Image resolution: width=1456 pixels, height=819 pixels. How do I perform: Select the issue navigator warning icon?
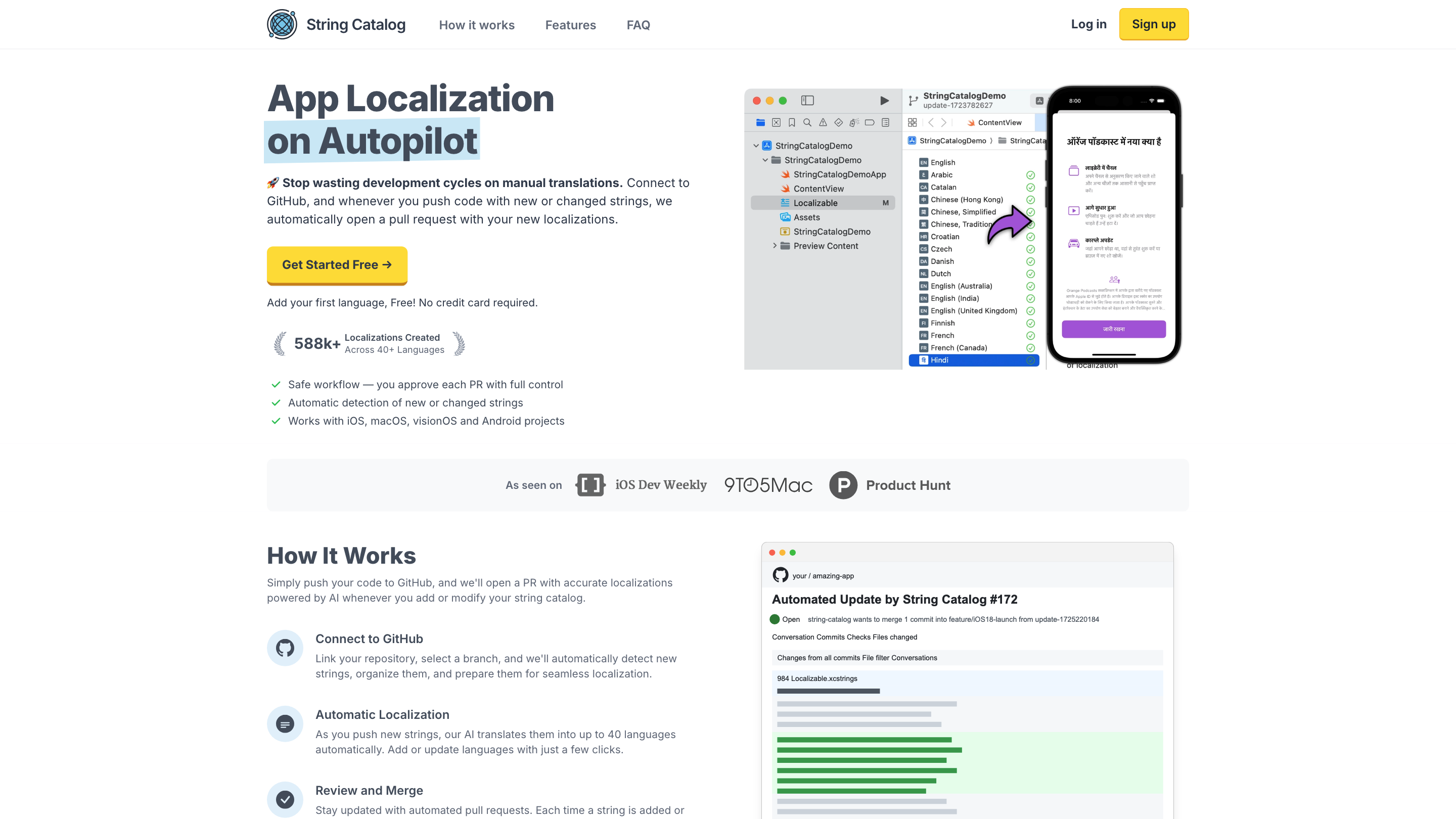[x=823, y=123]
